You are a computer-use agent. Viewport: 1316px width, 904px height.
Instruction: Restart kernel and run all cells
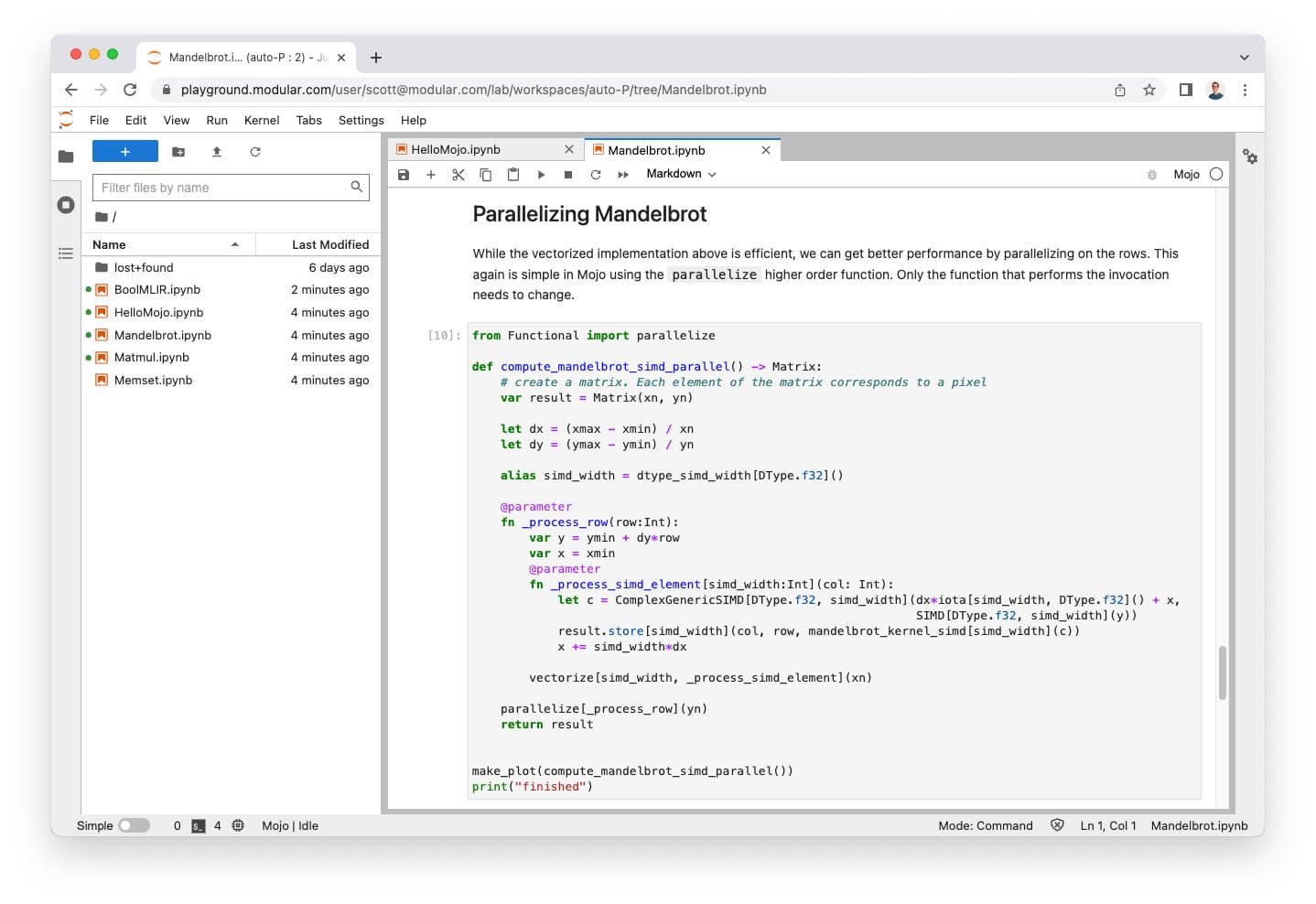coord(623,175)
